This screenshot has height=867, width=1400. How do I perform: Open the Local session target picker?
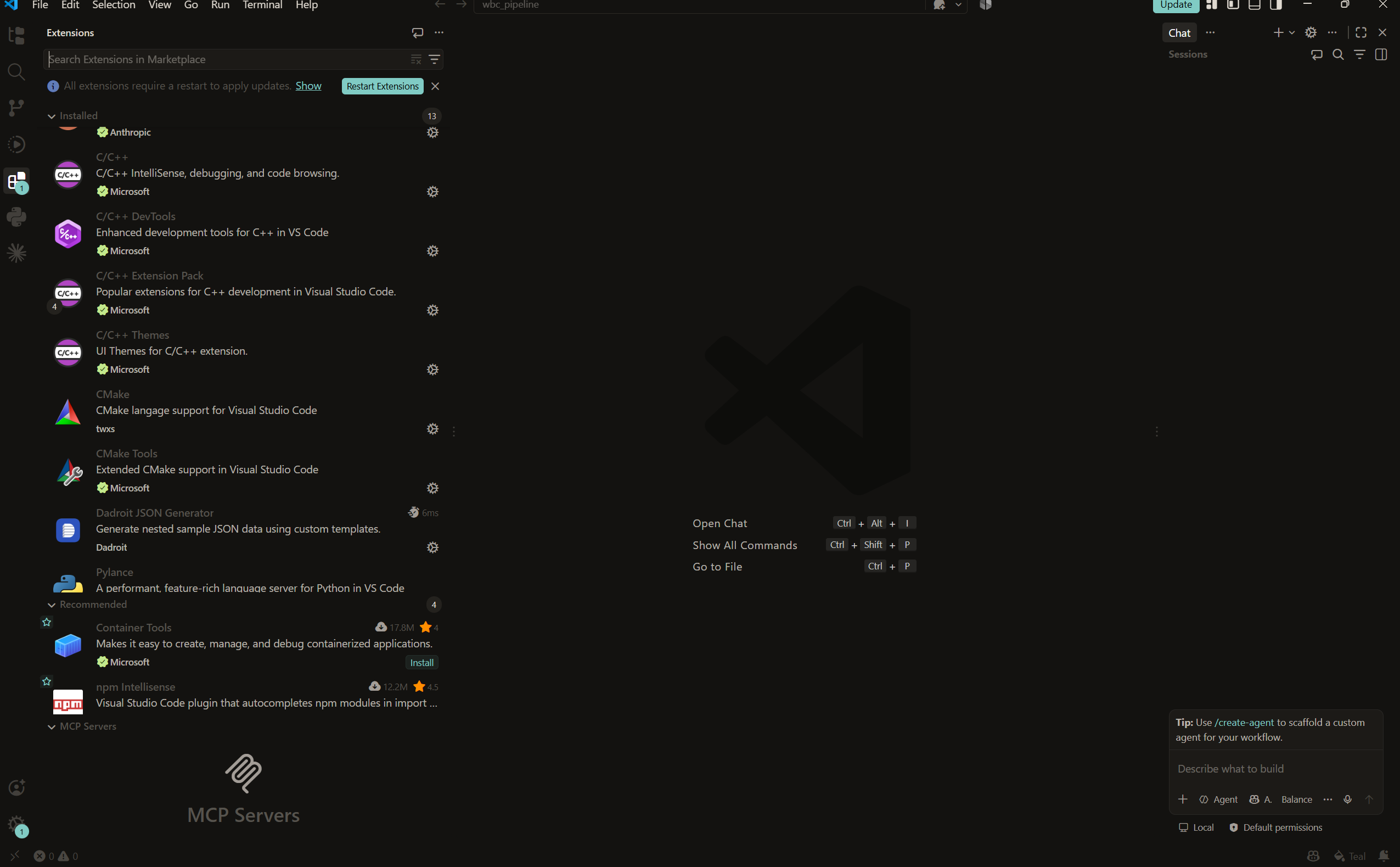coord(1196,827)
